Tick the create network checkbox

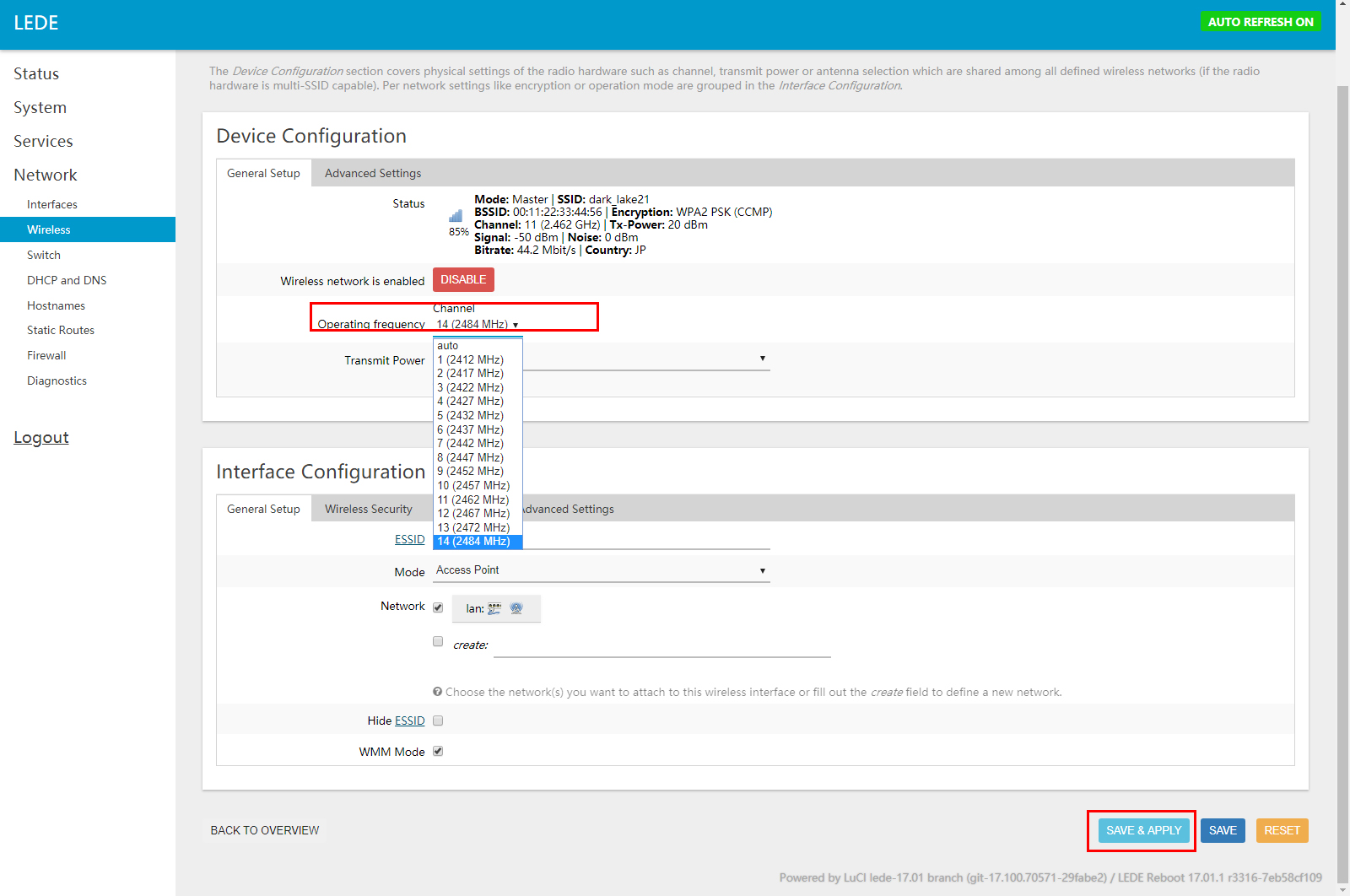click(438, 641)
